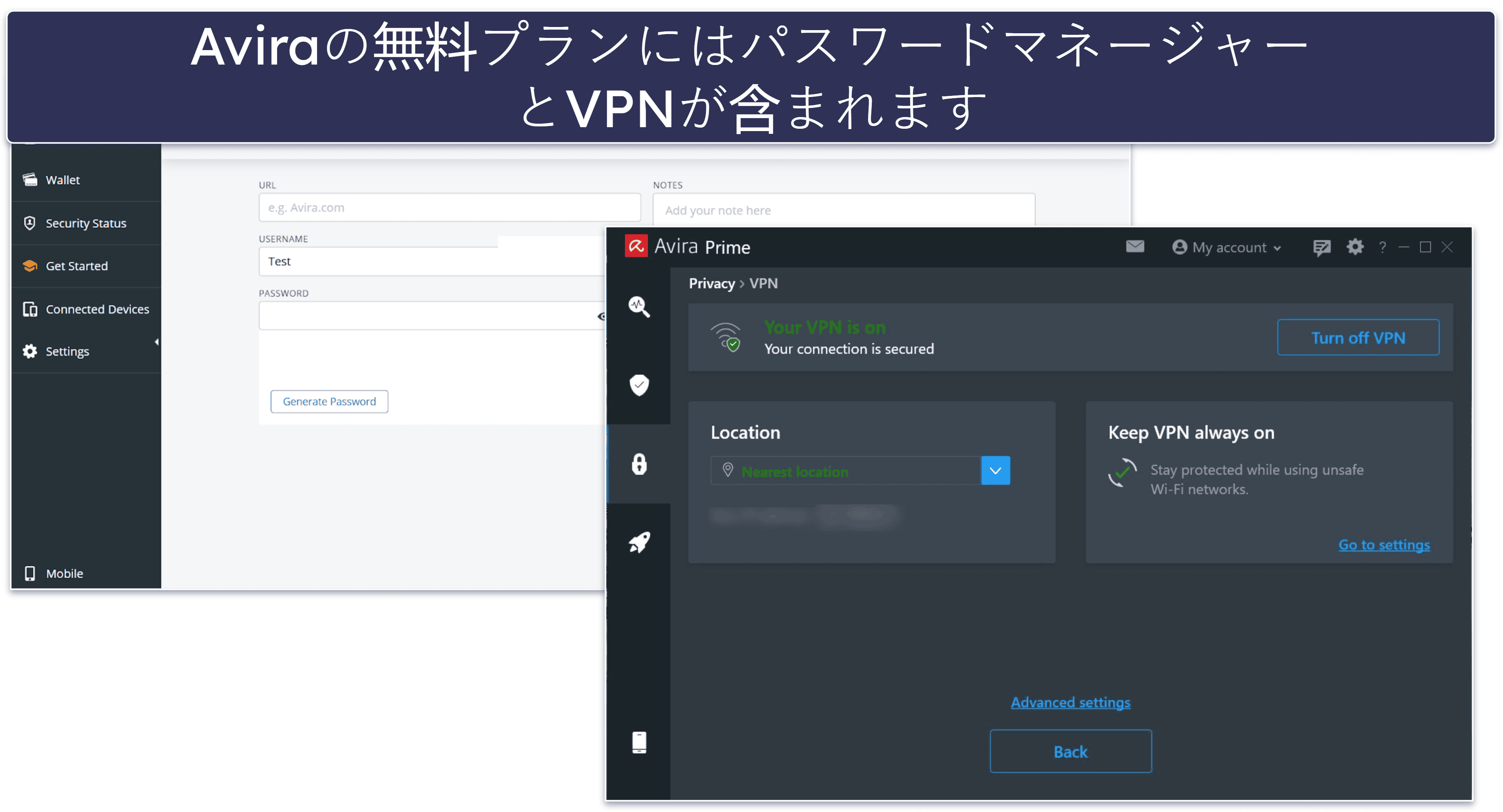Open Settings in password manager sidebar
Screen dimensions: 1503x812
(x=86, y=351)
